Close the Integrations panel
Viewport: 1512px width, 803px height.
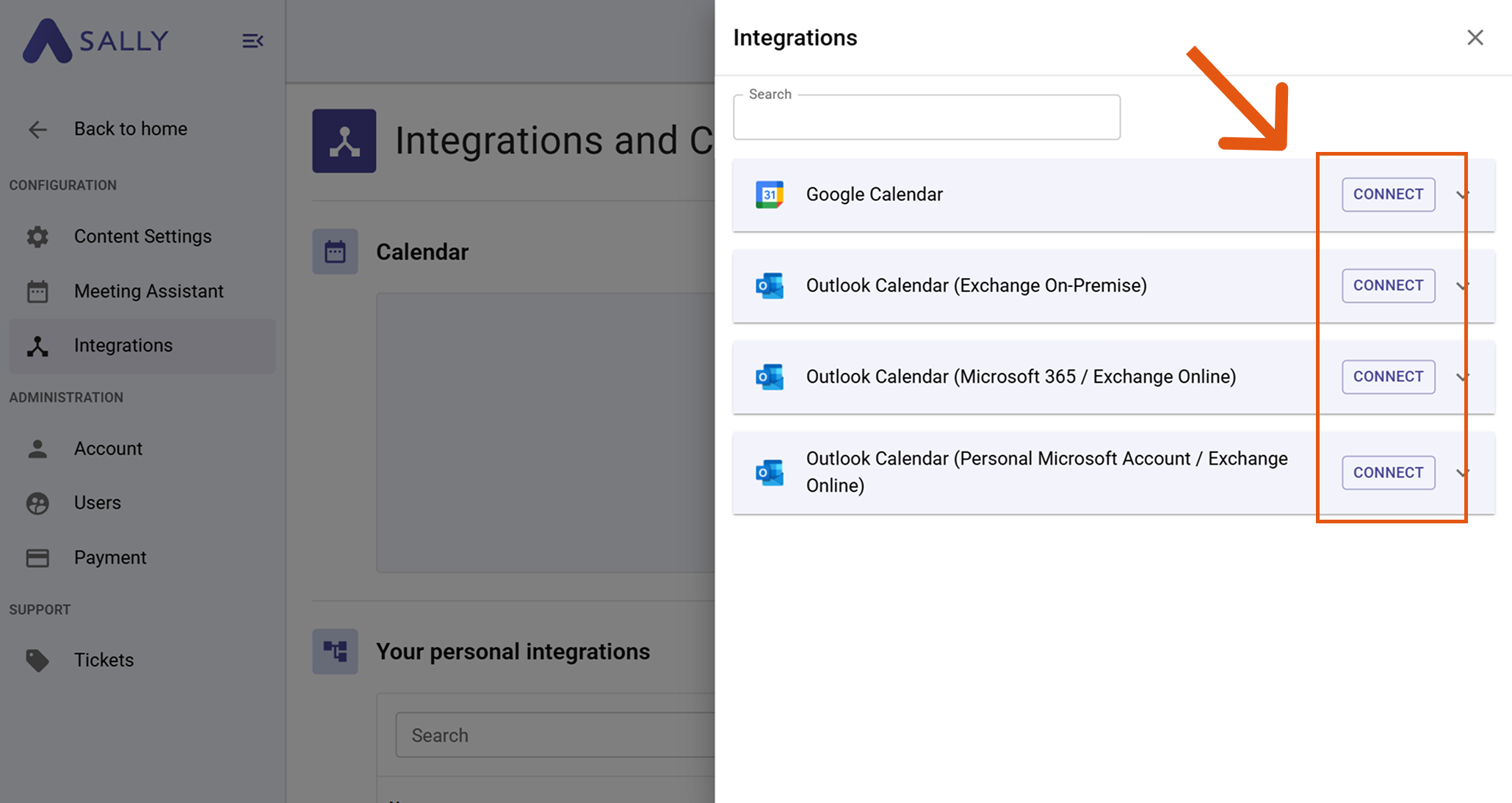1475,37
